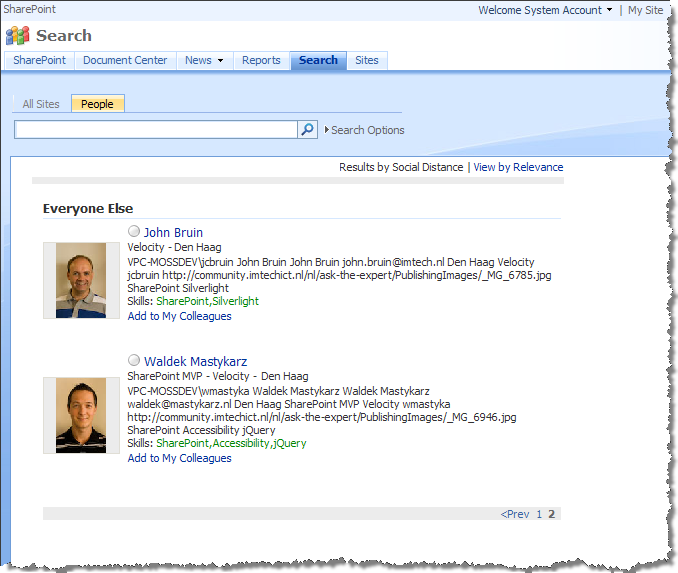Expand the Search Options disclosure triangle
The height and width of the screenshot is (573, 678).
pyautogui.click(x=327, y=129)
